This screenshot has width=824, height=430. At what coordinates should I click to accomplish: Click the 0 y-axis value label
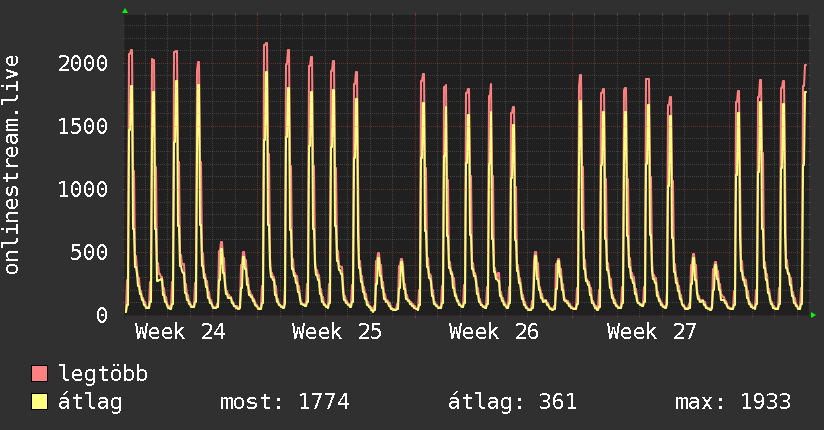[102, 315]
